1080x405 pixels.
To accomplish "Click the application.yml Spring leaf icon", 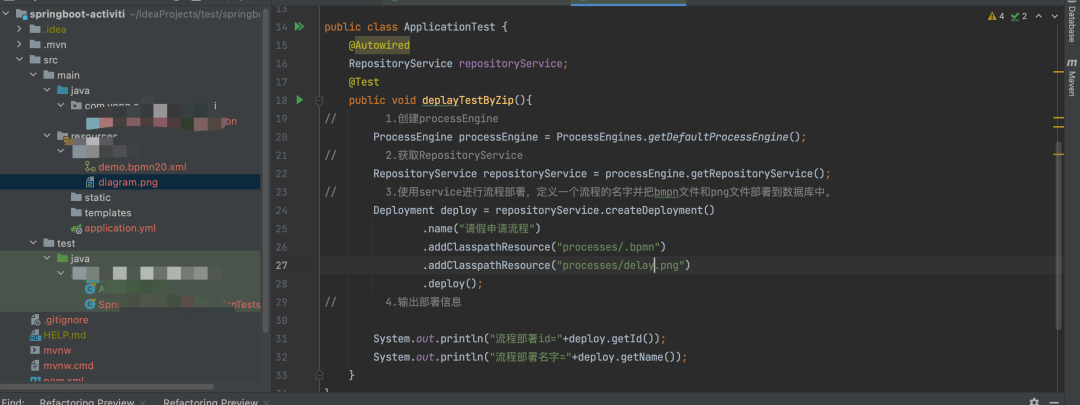I will tap(76, 228).
